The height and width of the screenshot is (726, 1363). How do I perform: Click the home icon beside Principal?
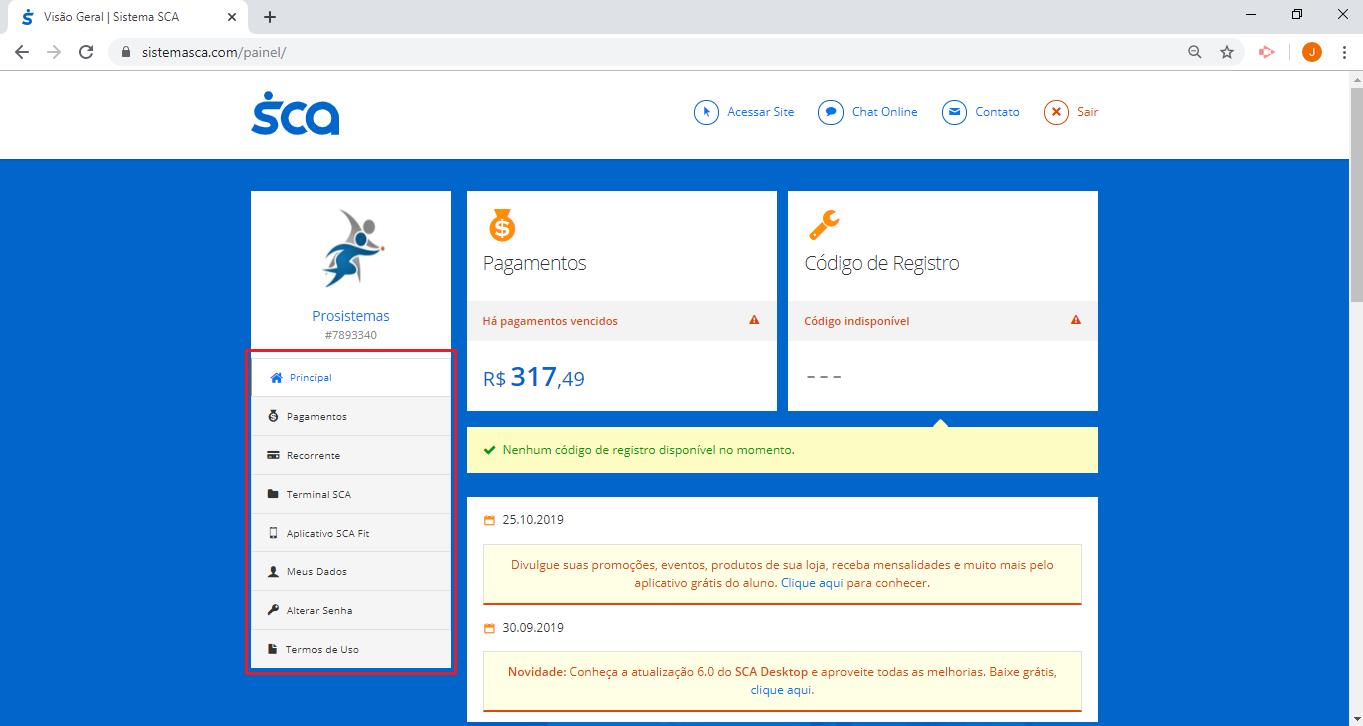tap(277, 378)
